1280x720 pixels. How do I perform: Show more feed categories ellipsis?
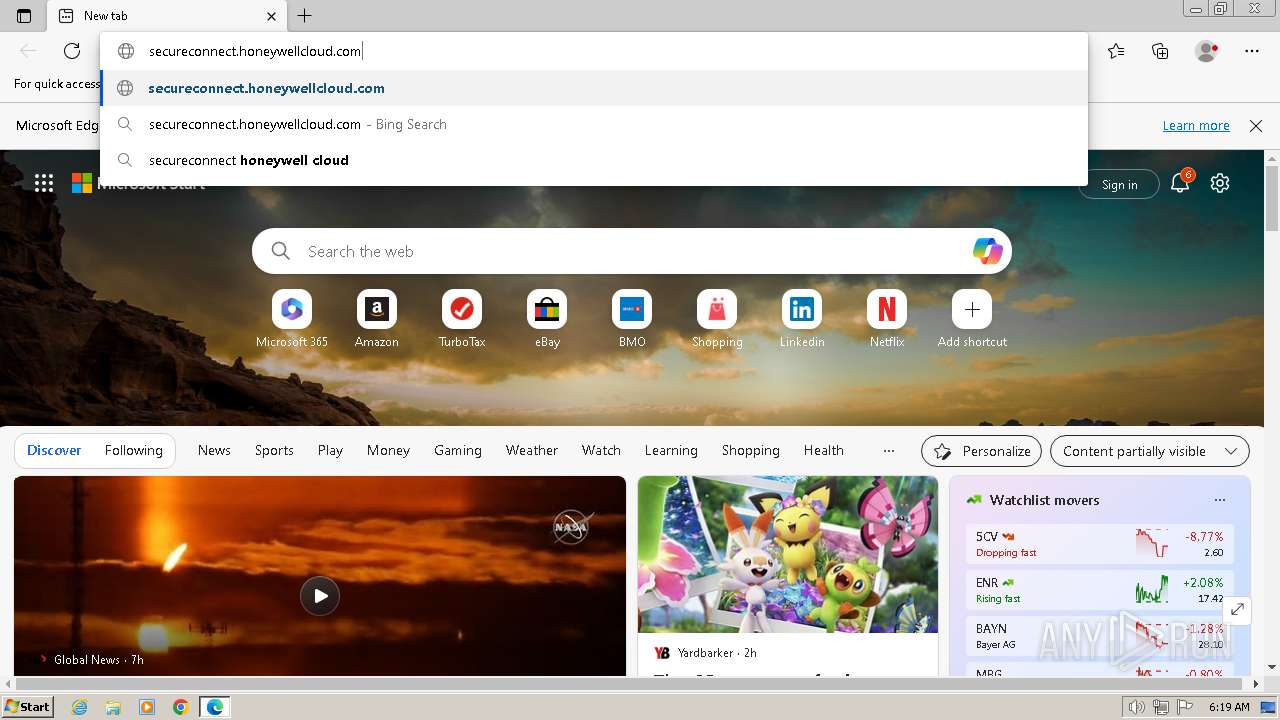pyautogui.click(x=889, y=451)
